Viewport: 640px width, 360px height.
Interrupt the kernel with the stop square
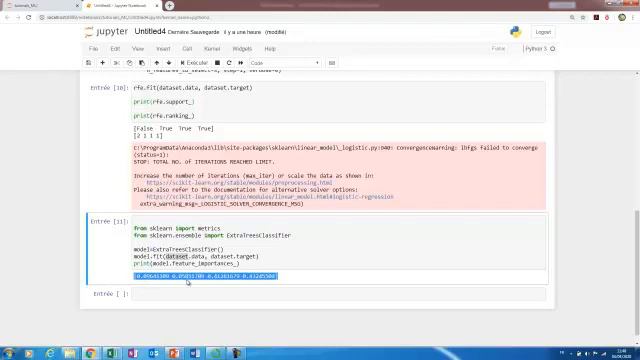(x=218, y=63)
